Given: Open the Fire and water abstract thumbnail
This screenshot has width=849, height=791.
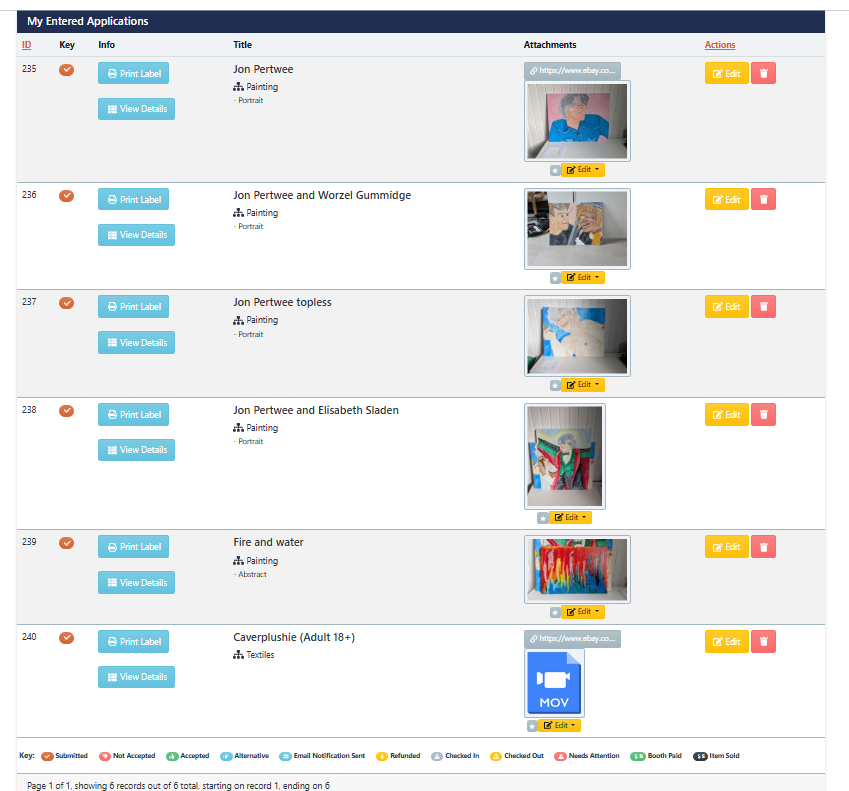Looking at the screenshot, I should pos(577,570).
